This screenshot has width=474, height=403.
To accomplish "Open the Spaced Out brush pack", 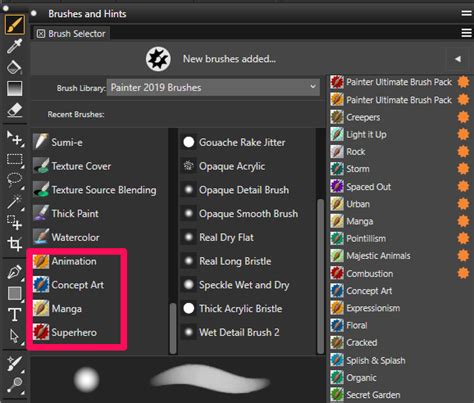I will (x=400, y=187).
